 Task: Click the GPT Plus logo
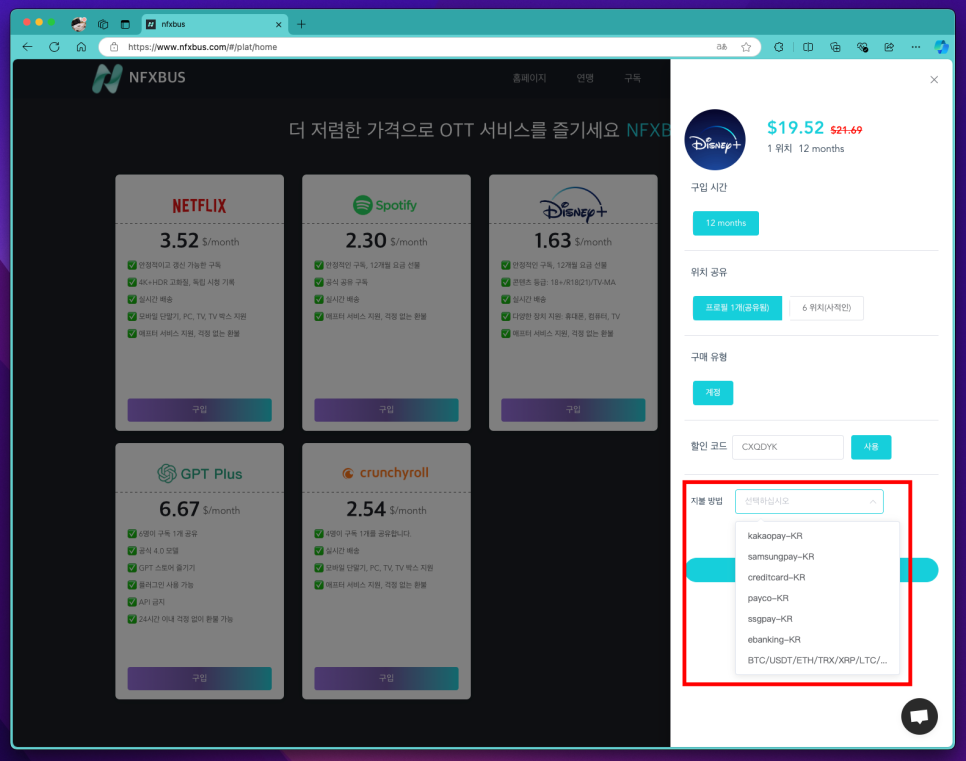[199, 473]
